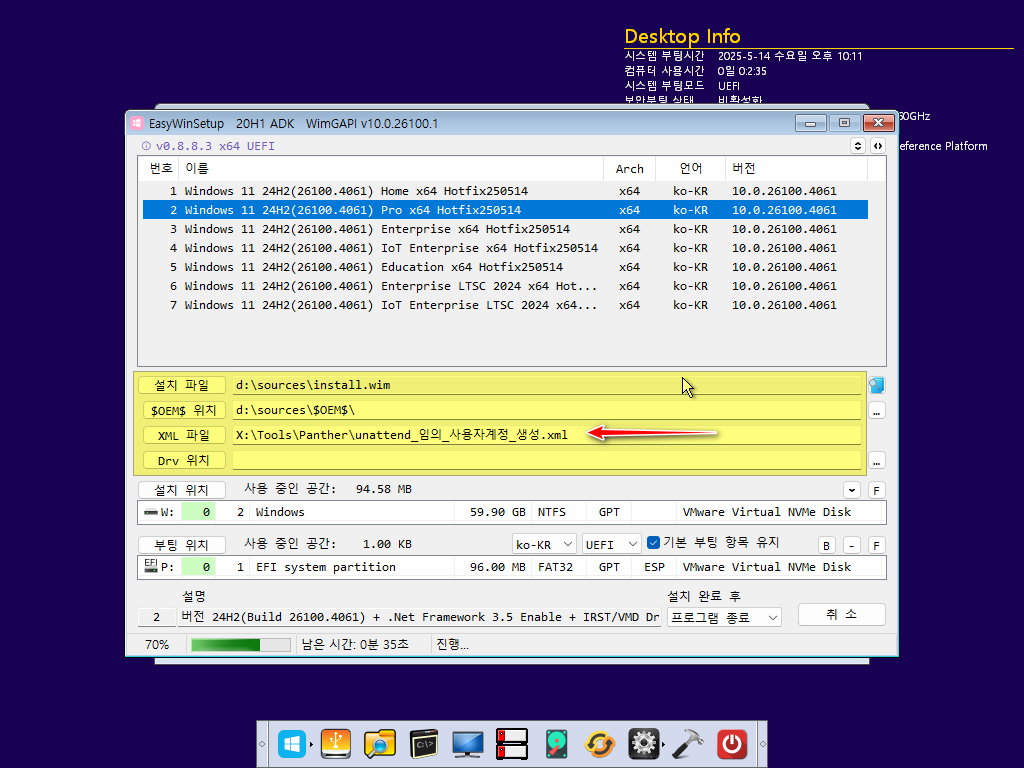Viewport: 1024px width, 768px height.
Task: Click the dock's right edge handle
Action: [x=762, y=744]
